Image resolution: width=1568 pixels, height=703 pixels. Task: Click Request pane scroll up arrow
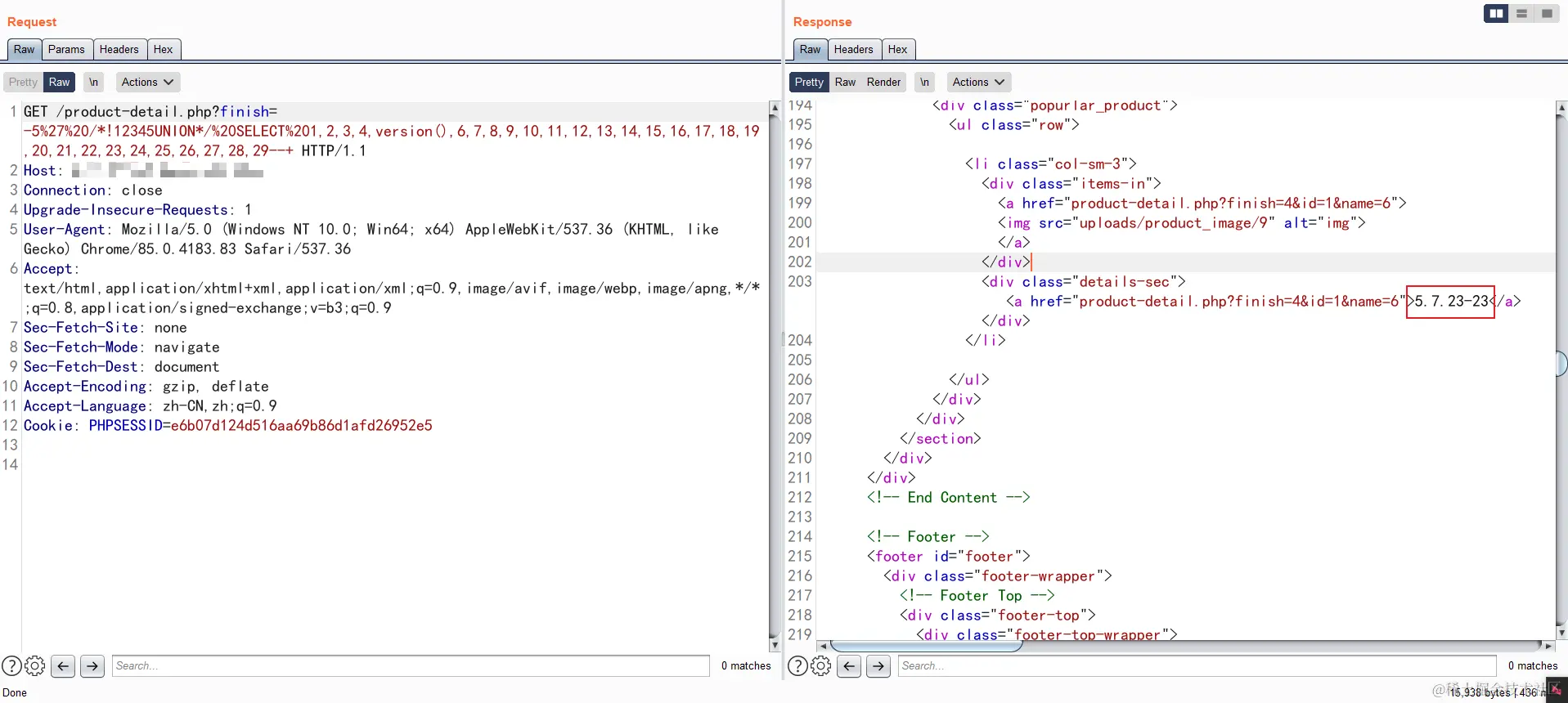(x=775, y=108)
